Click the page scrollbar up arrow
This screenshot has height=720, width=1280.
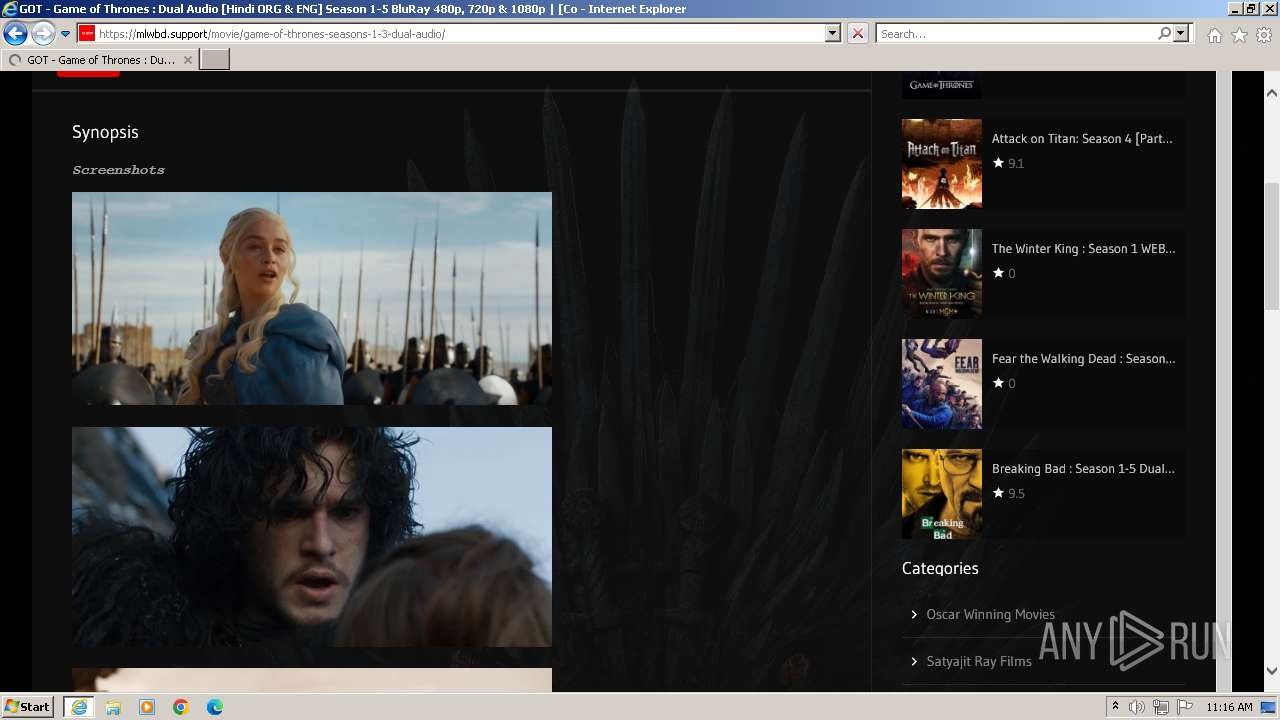tap(1271, 93)
